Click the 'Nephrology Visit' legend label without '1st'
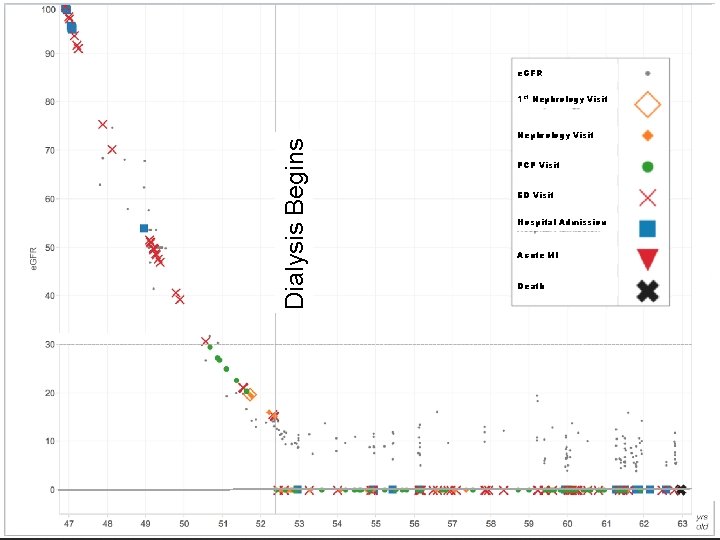 555,135
